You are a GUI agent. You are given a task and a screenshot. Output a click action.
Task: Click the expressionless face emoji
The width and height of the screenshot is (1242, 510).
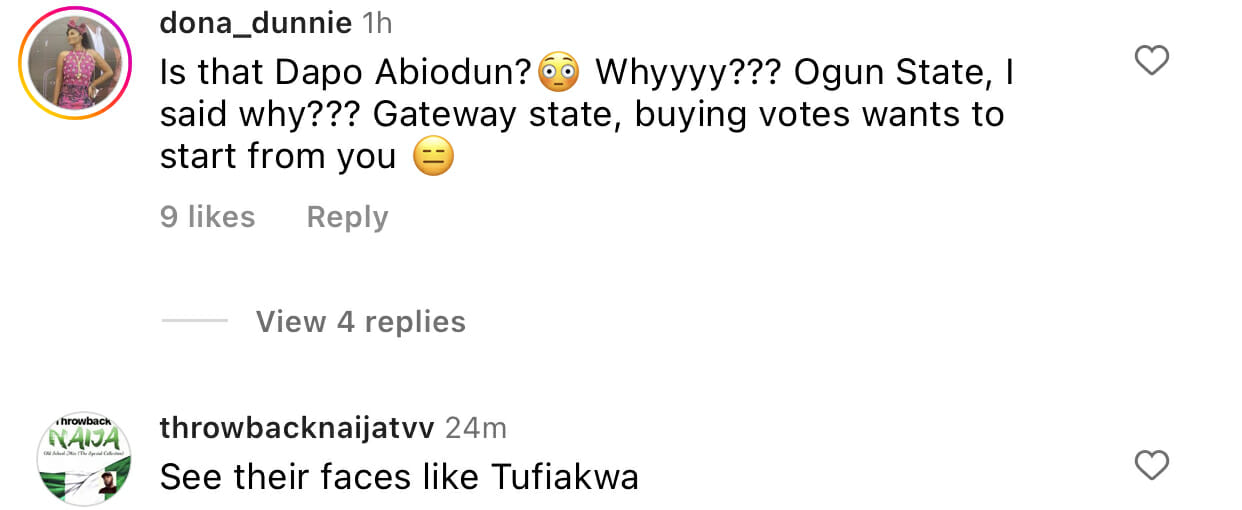[433, 157]
